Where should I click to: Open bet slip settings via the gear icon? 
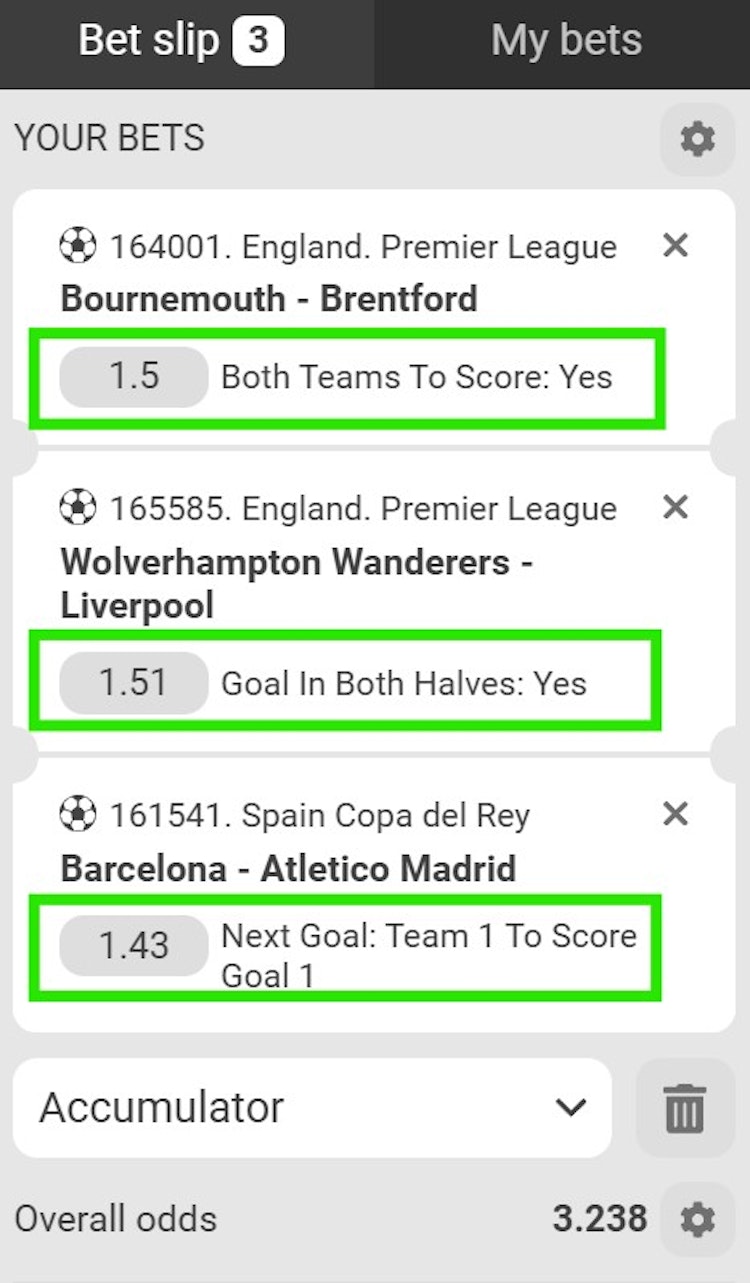click(x=697, y=139)
